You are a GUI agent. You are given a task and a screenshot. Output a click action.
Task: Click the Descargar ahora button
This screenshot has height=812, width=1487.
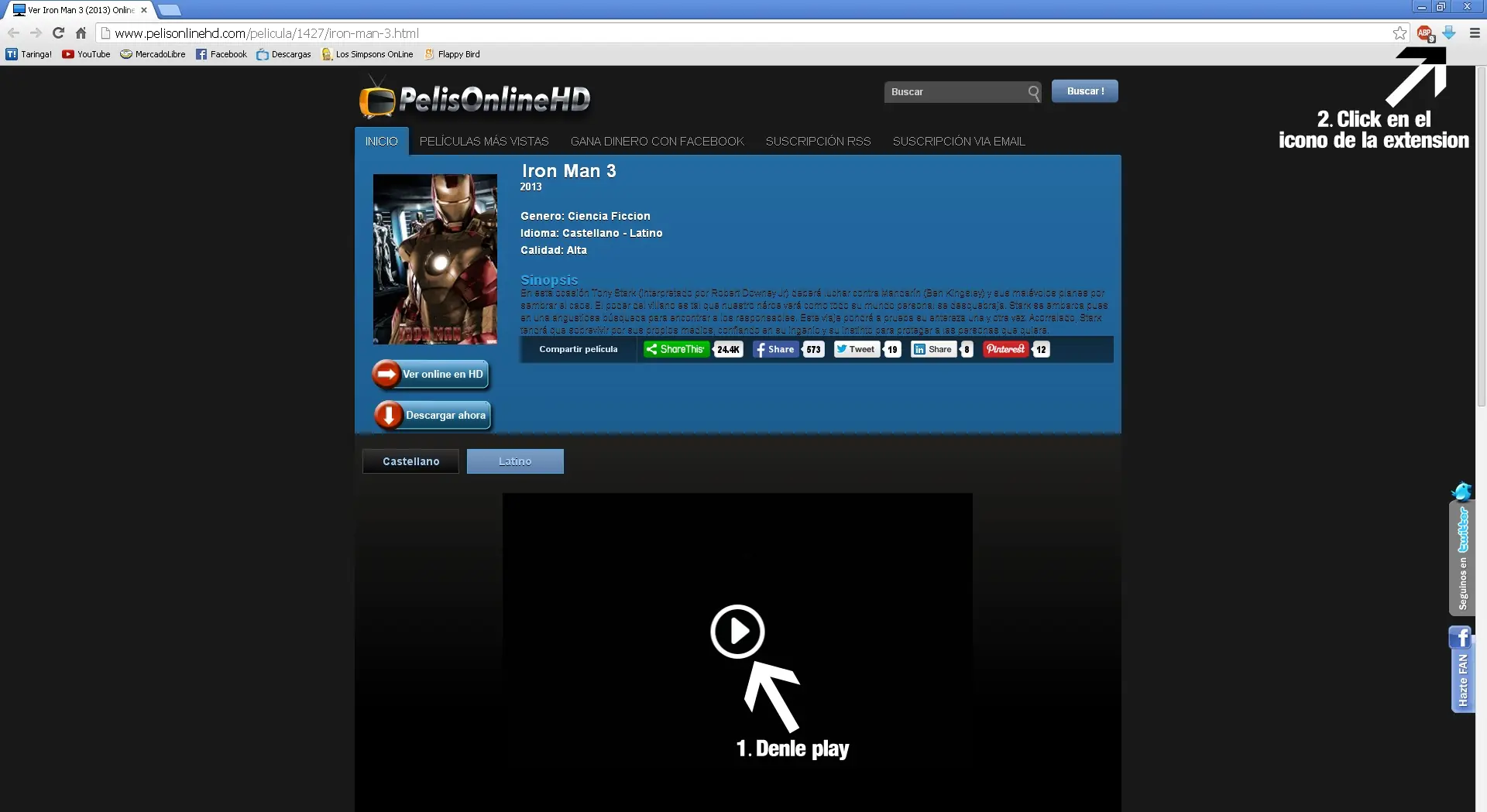click(x=433, y=416)
